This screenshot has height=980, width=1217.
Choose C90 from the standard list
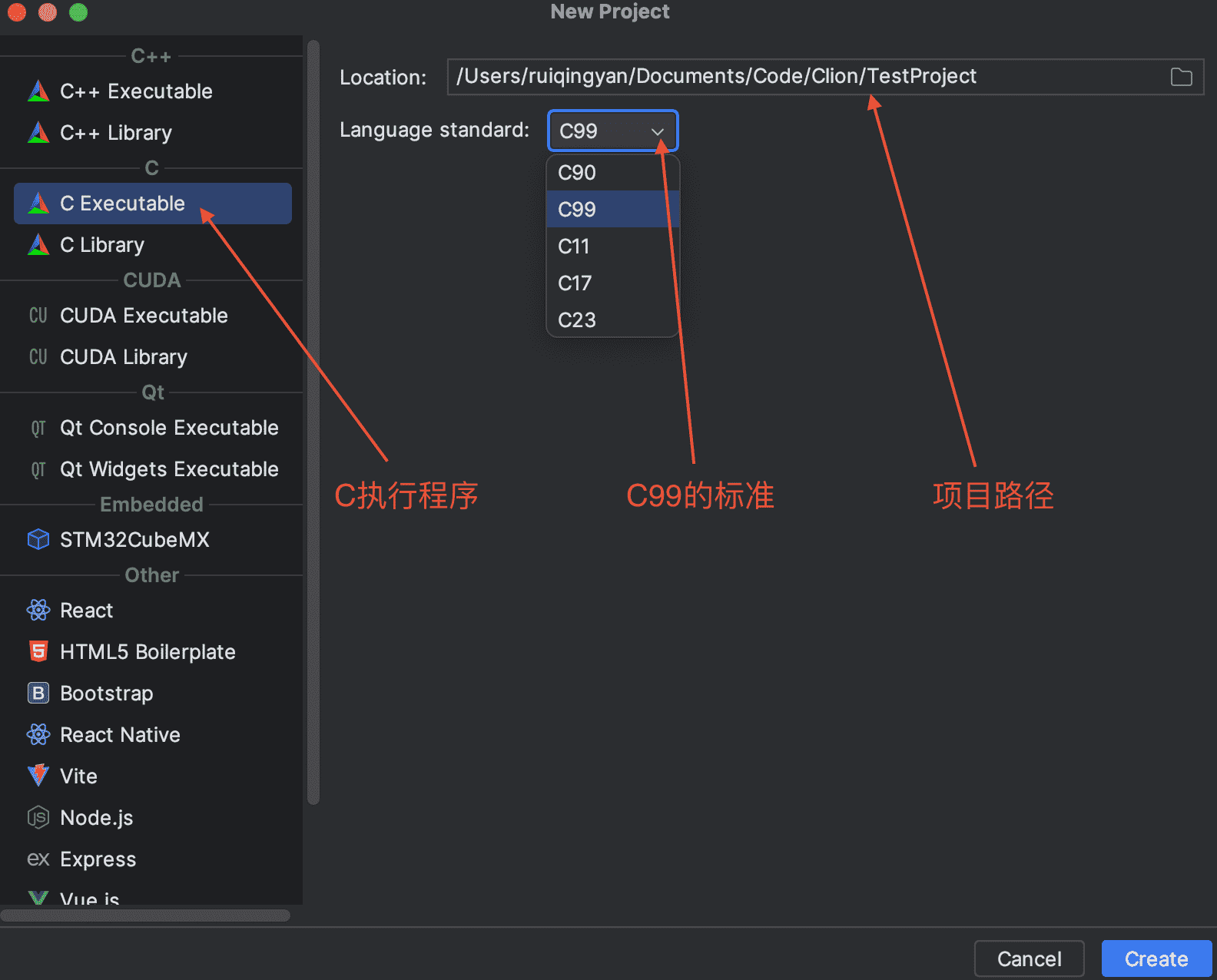612,173
